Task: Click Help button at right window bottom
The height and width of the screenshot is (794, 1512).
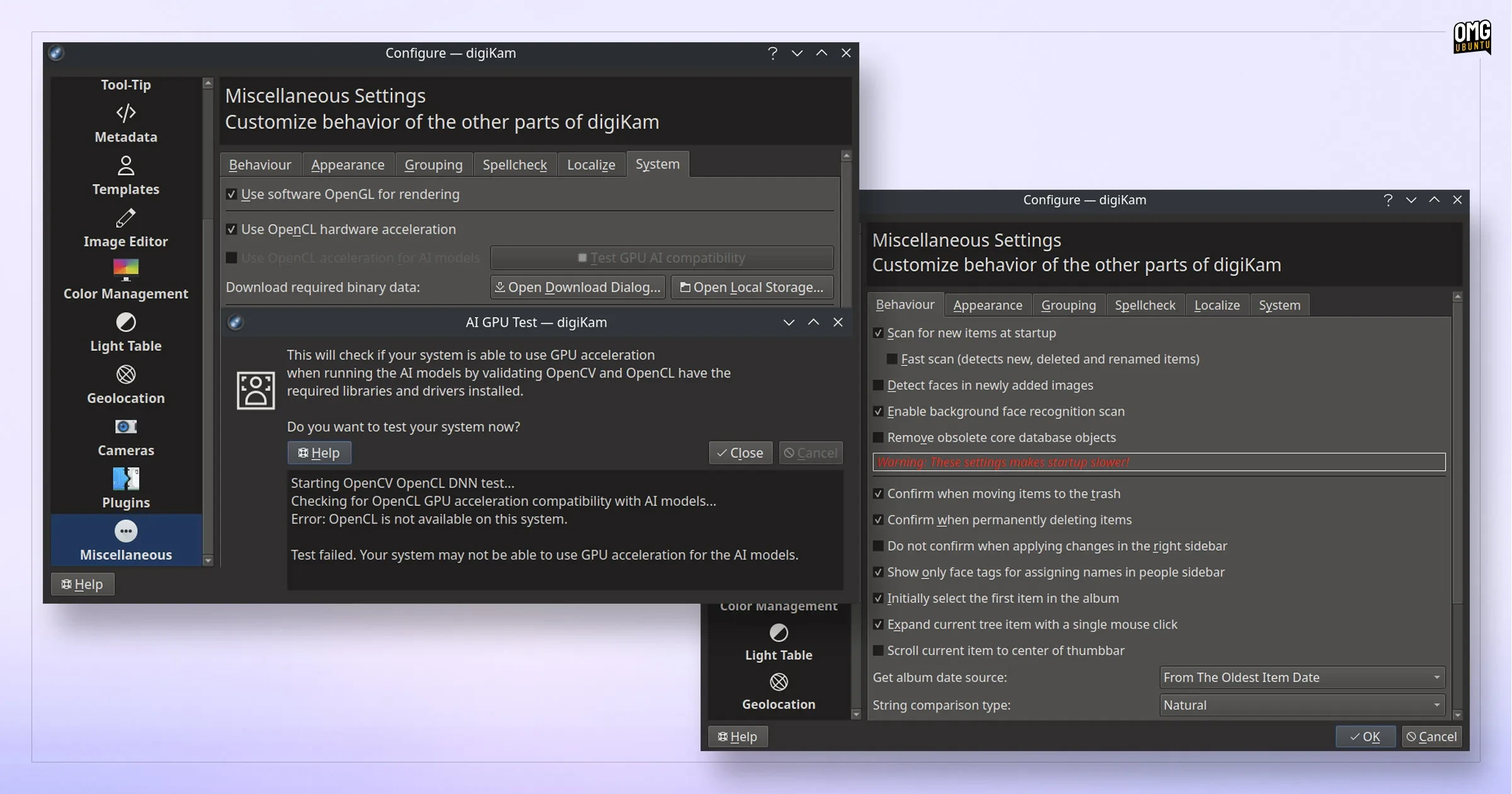Action: 738,737
